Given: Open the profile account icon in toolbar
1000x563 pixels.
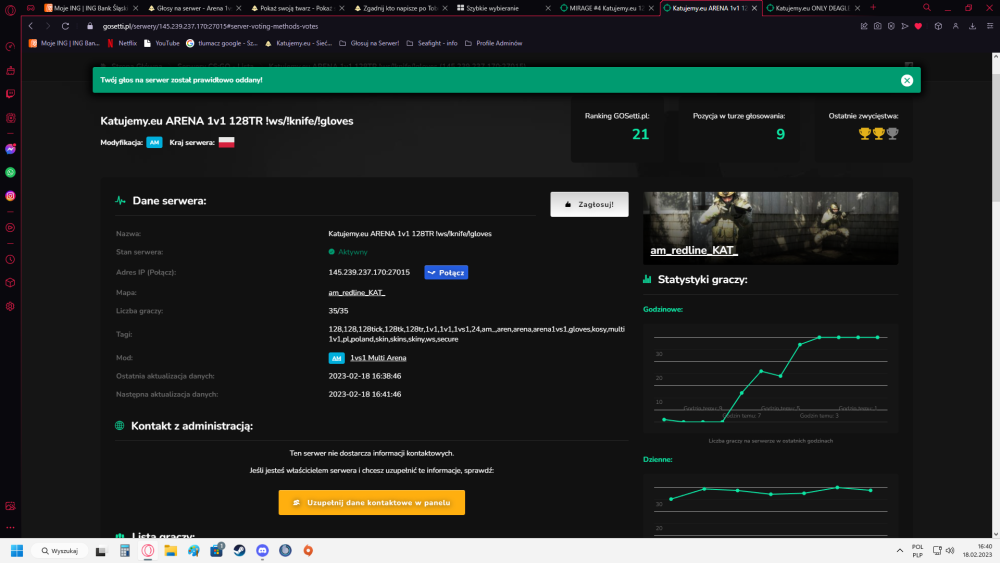Looking at the screenshot, I should pos(955,26).
